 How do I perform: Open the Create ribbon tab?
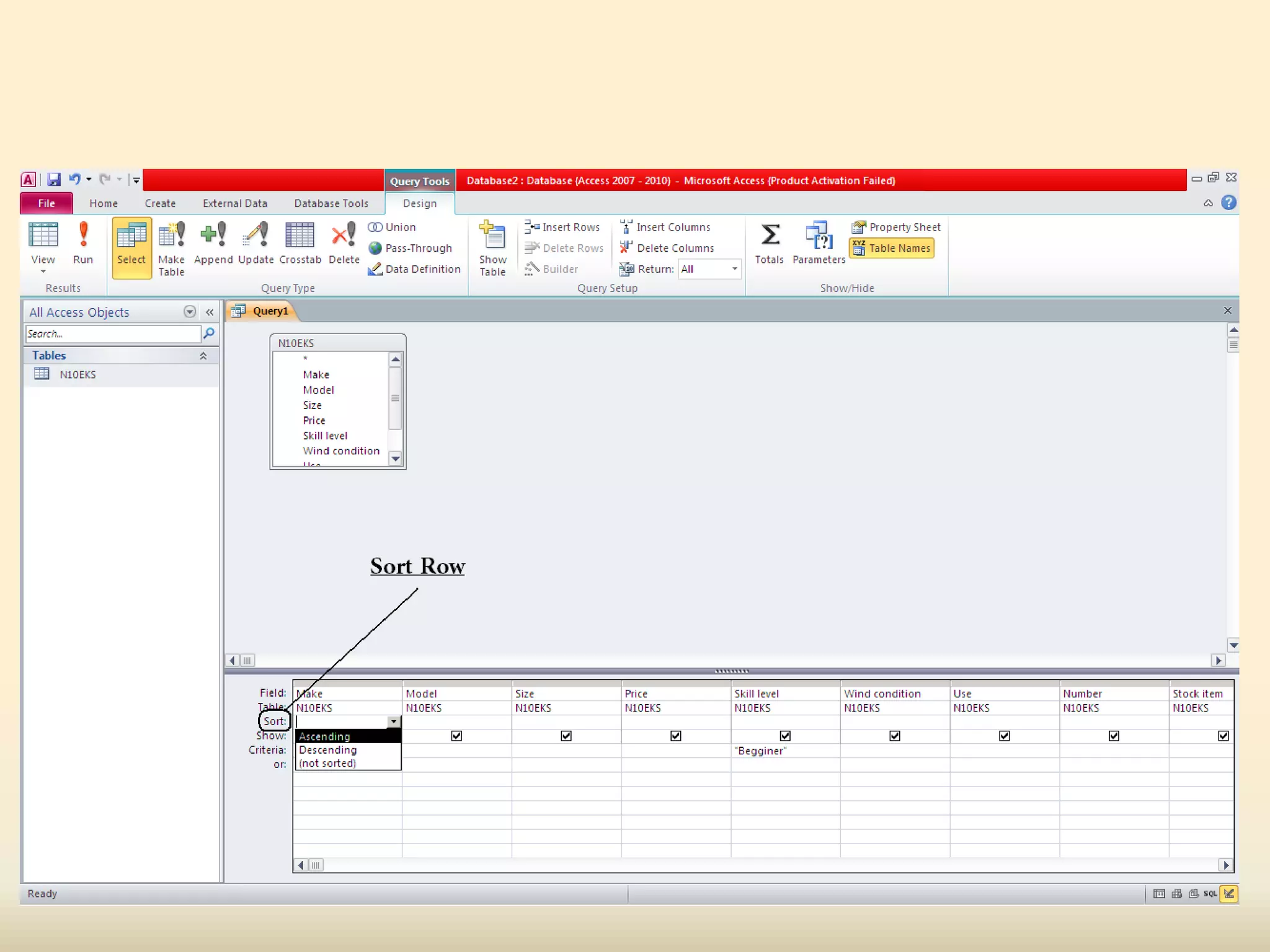tap(160, 203)
